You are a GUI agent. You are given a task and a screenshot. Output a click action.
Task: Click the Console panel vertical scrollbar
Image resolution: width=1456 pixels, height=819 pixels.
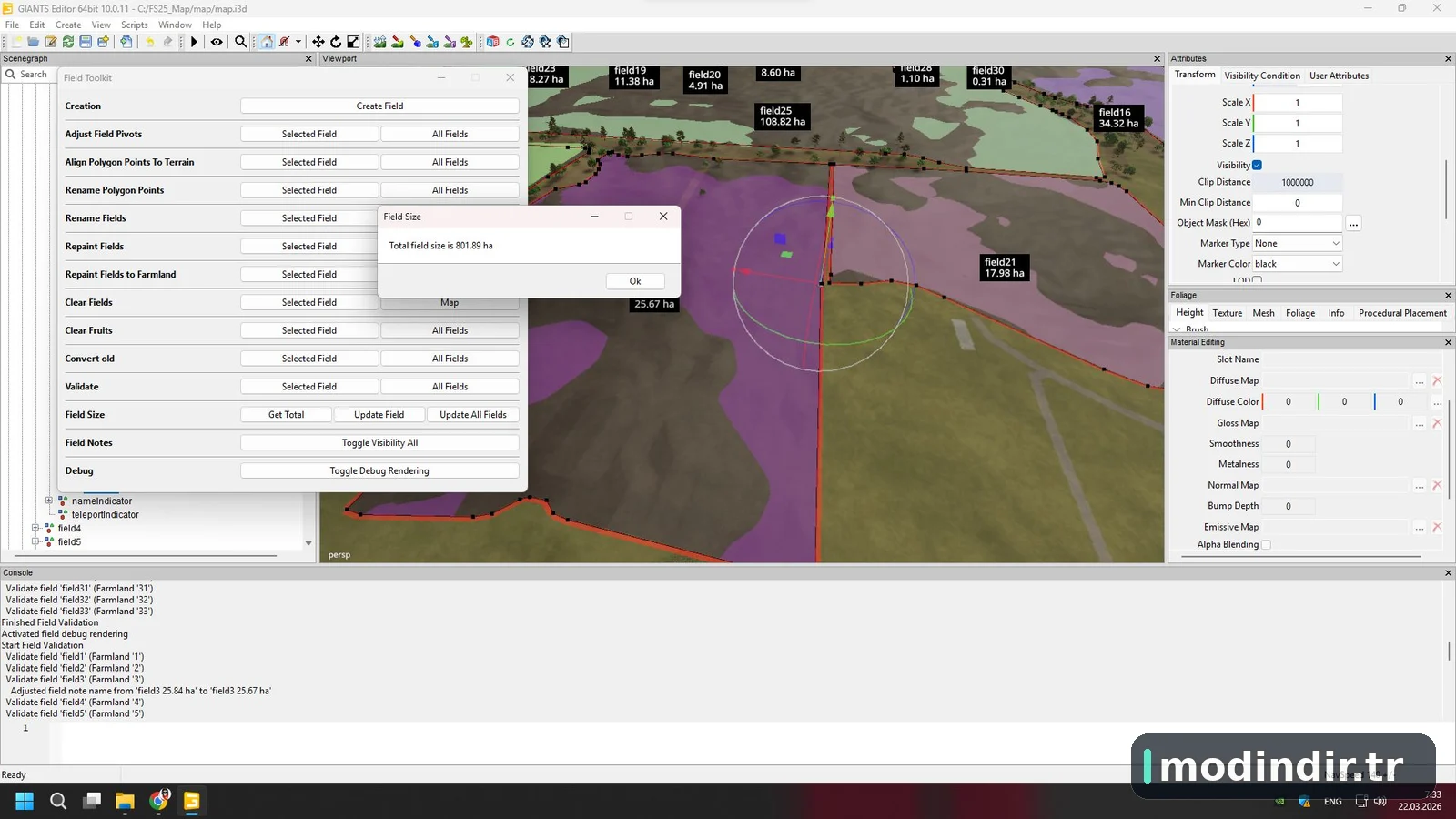click(x=1449, y=651)
